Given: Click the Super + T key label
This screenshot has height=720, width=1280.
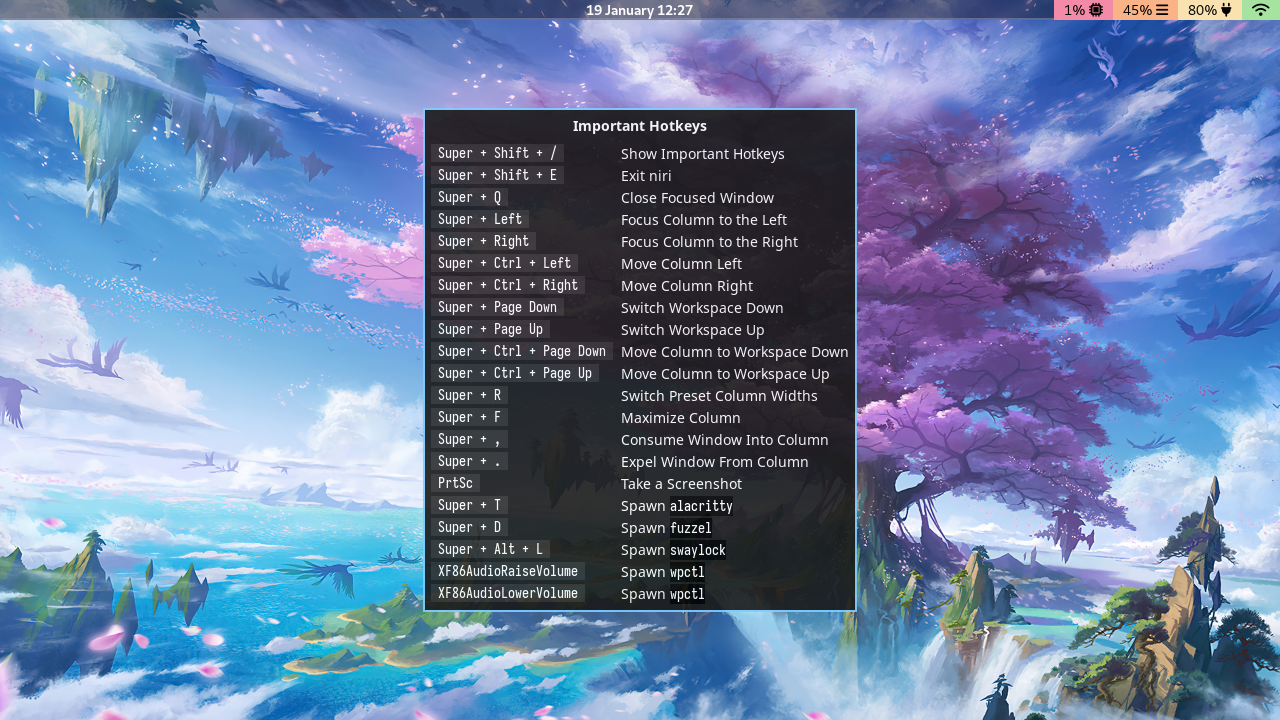Looking at the screenshot, I should pos(469,505).
